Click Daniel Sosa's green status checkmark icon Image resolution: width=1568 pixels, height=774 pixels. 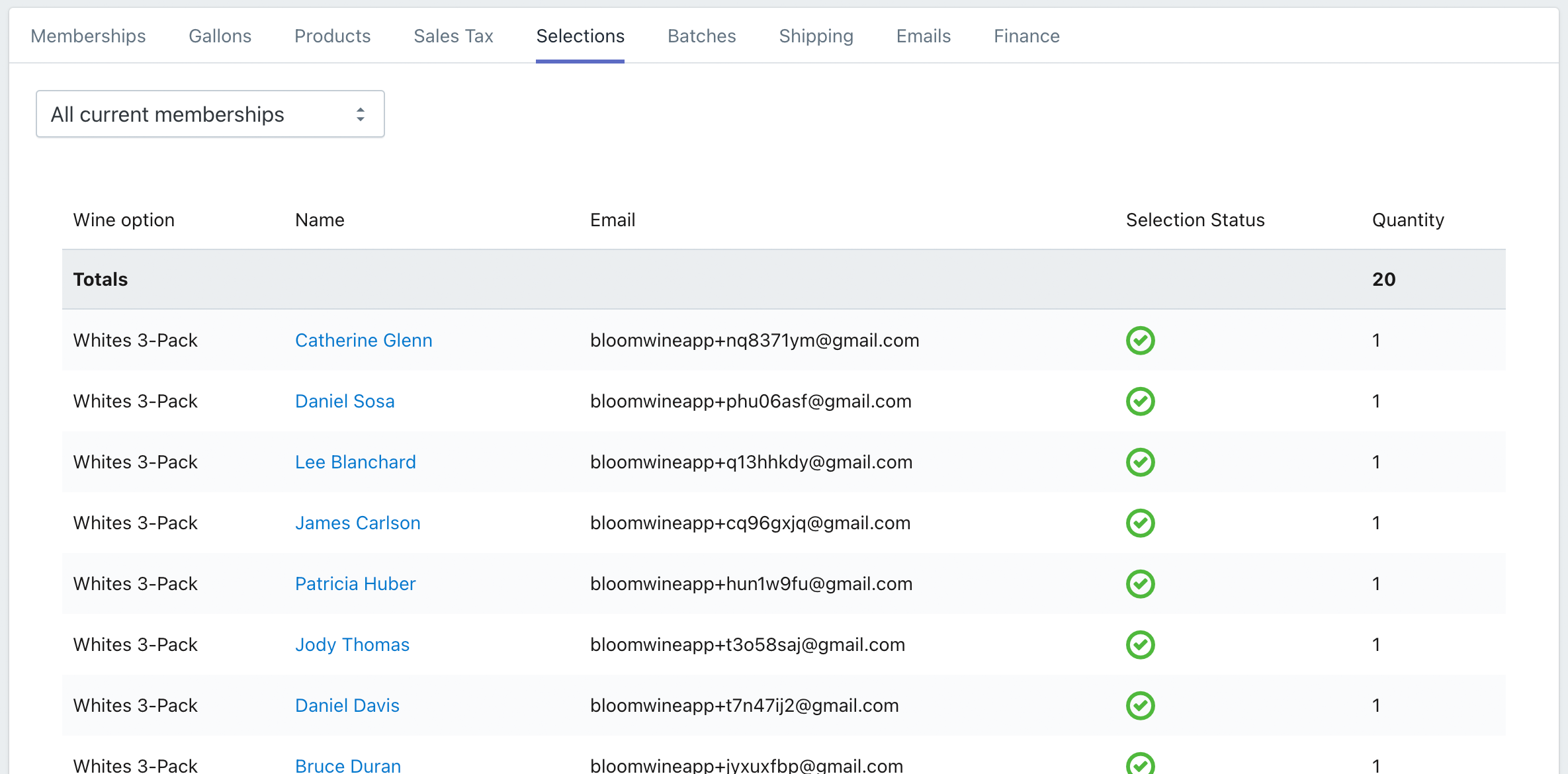coord(1140,402)
